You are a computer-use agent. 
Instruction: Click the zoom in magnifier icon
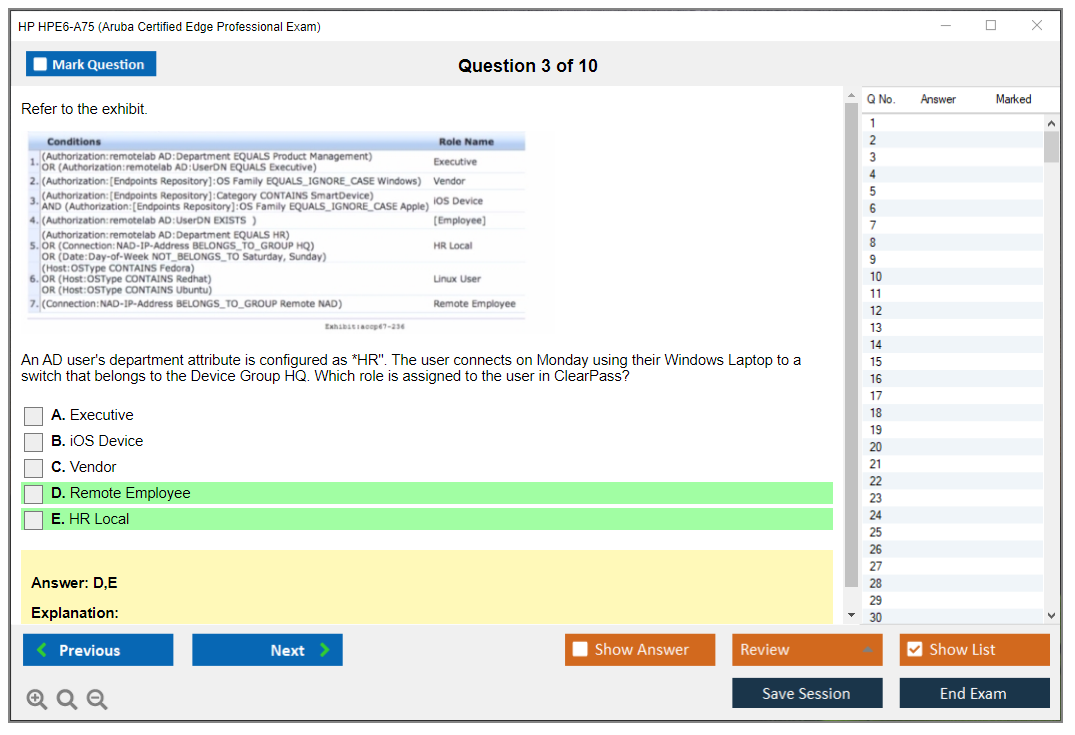tap(37, 700)
